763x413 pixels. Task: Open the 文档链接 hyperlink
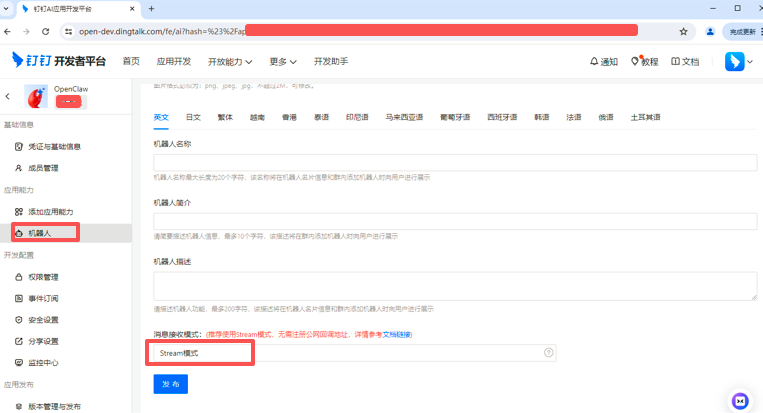coord(397,335)
